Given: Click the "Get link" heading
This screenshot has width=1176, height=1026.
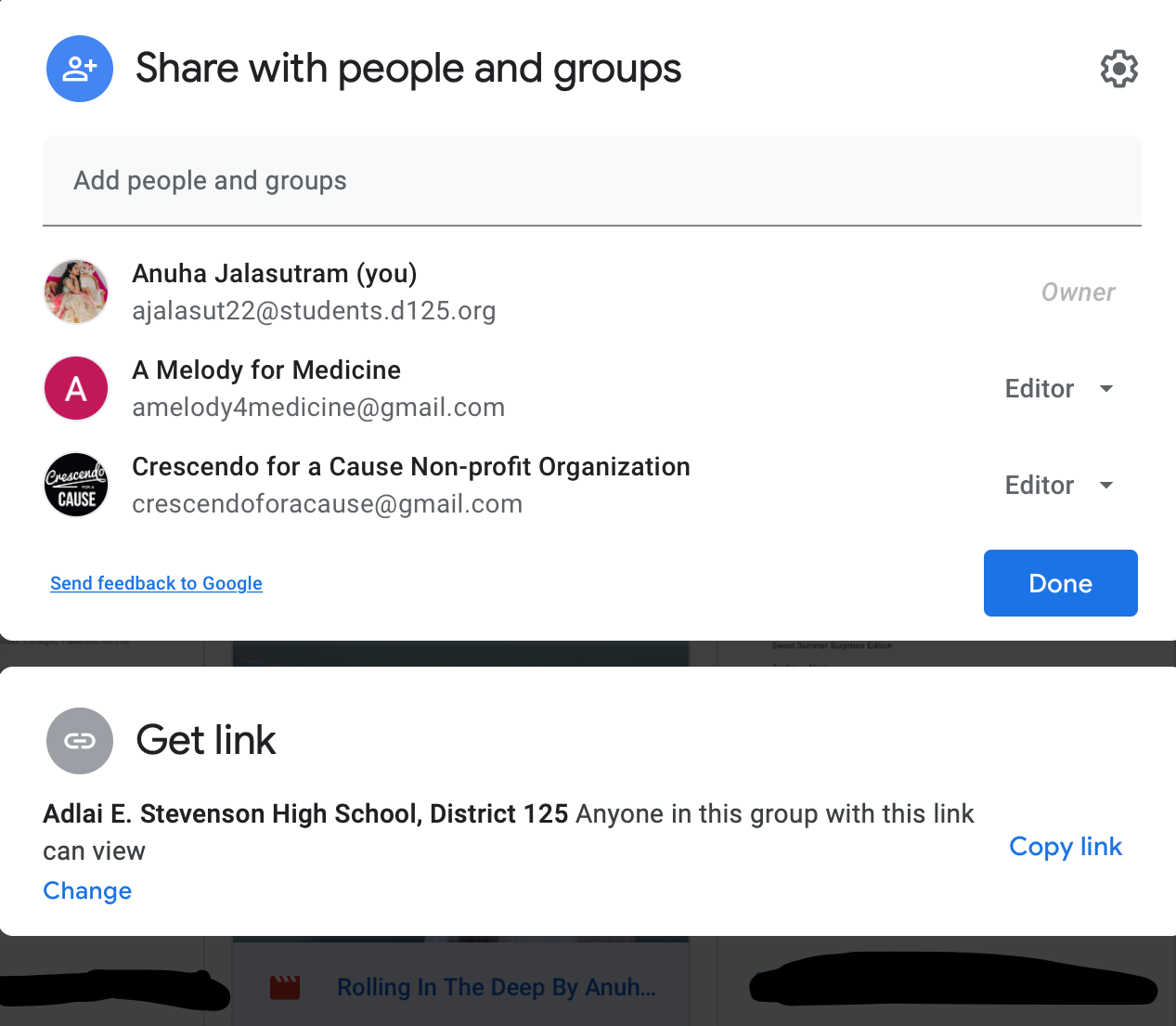Looking at the screenshot, I should [x=206, y=741].
